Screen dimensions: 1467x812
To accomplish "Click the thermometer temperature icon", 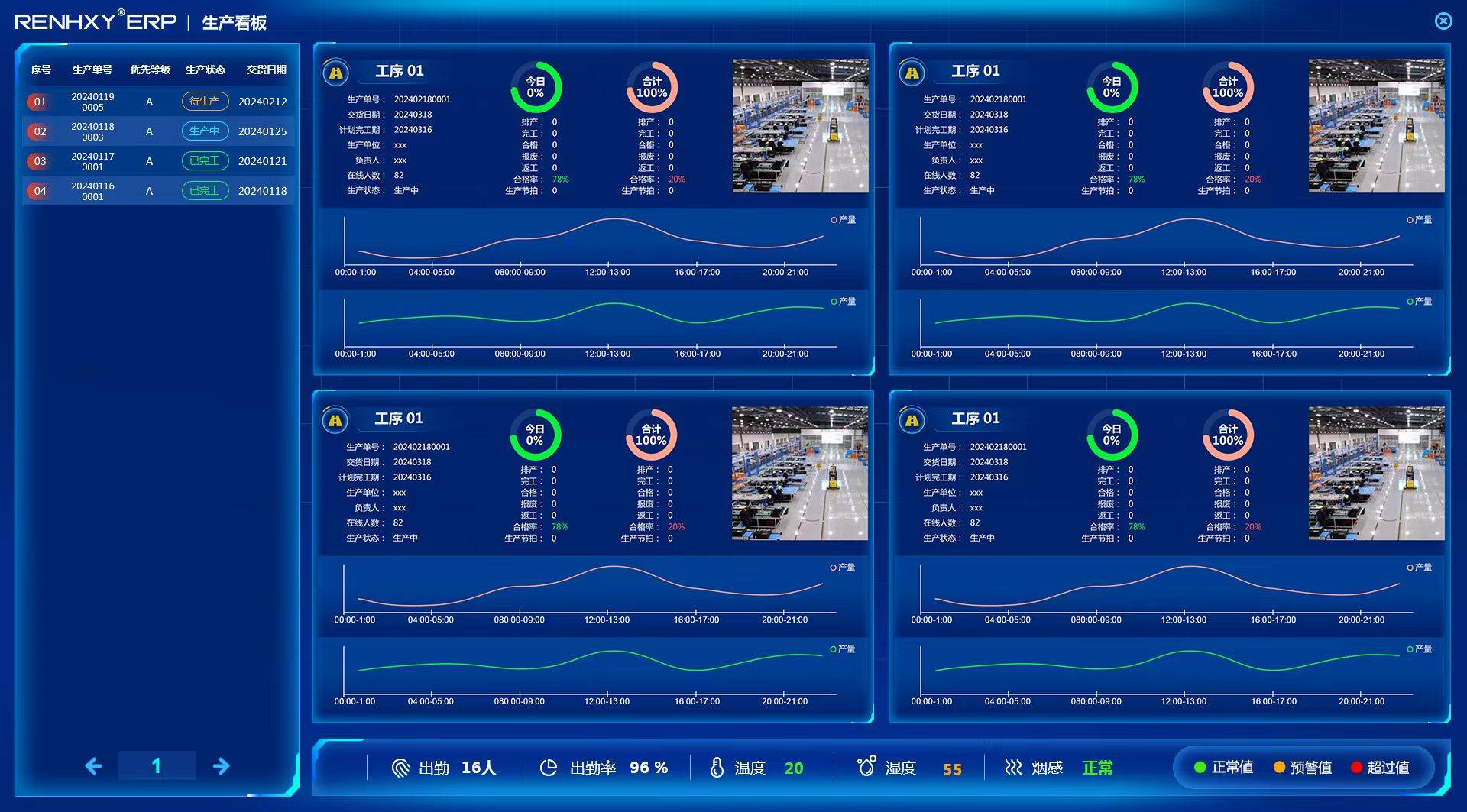I will pos(717,768).
